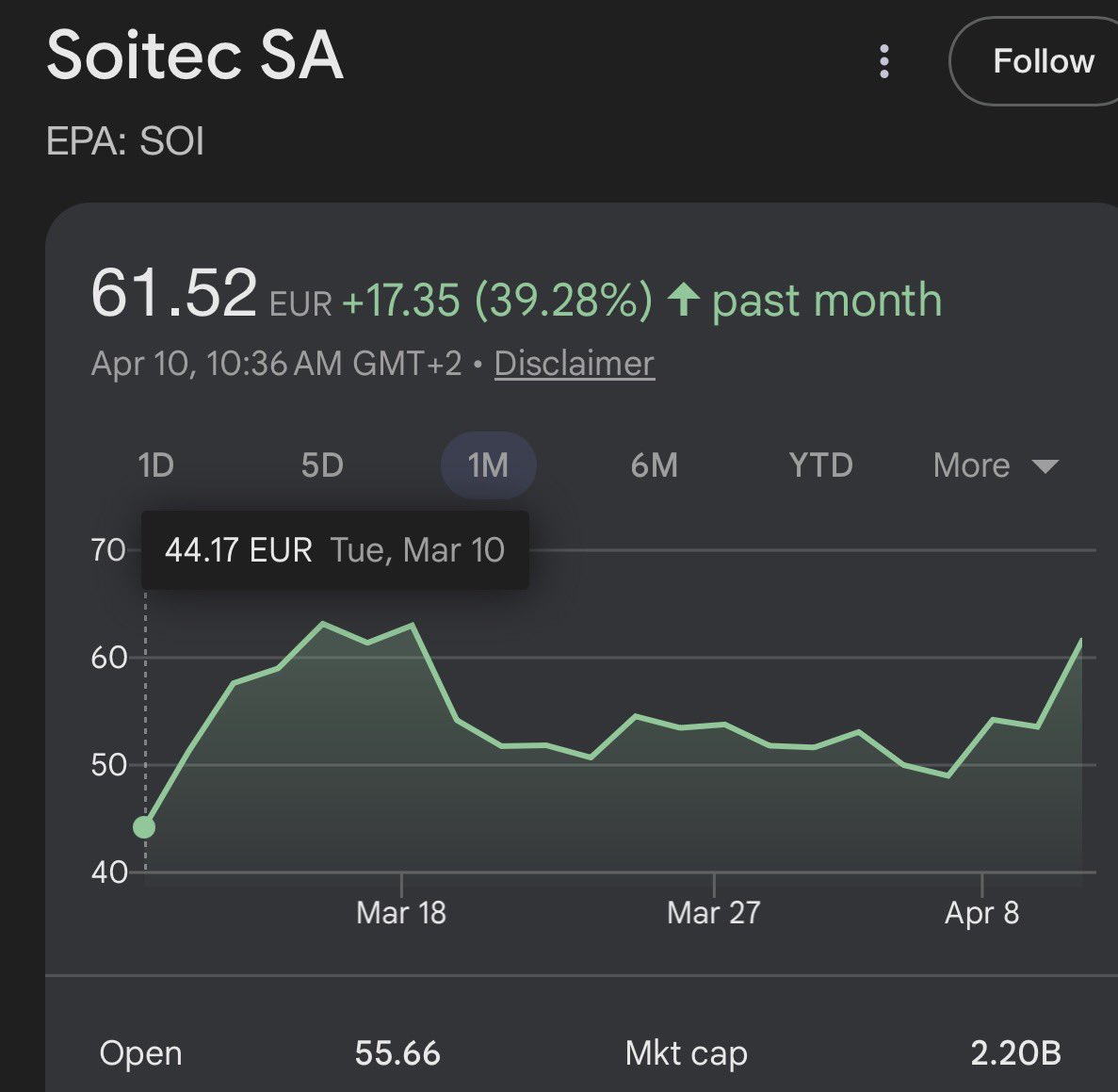Click the Mar 18 axis label
The height and width of the screenshot is (1092, 1118).
point(401,913)
